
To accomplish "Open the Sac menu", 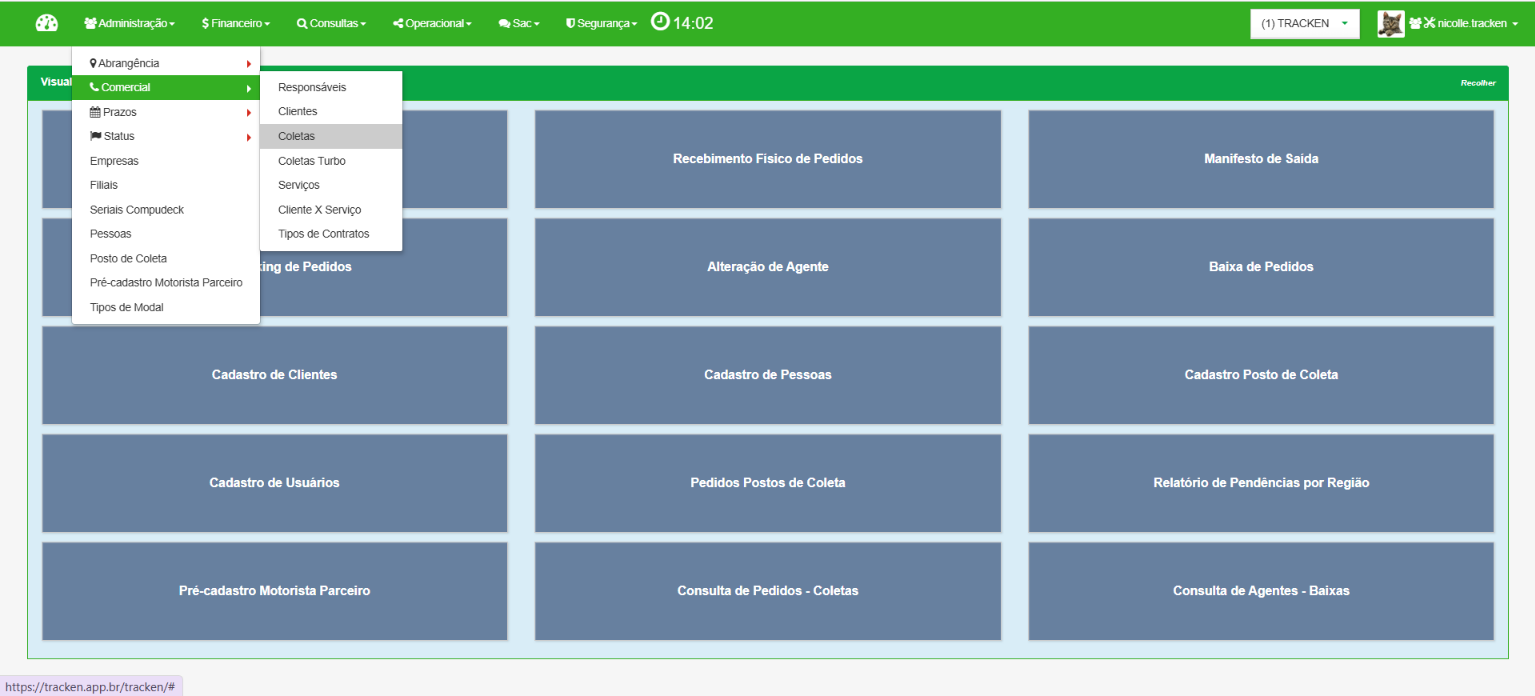I will coord(519,23).
